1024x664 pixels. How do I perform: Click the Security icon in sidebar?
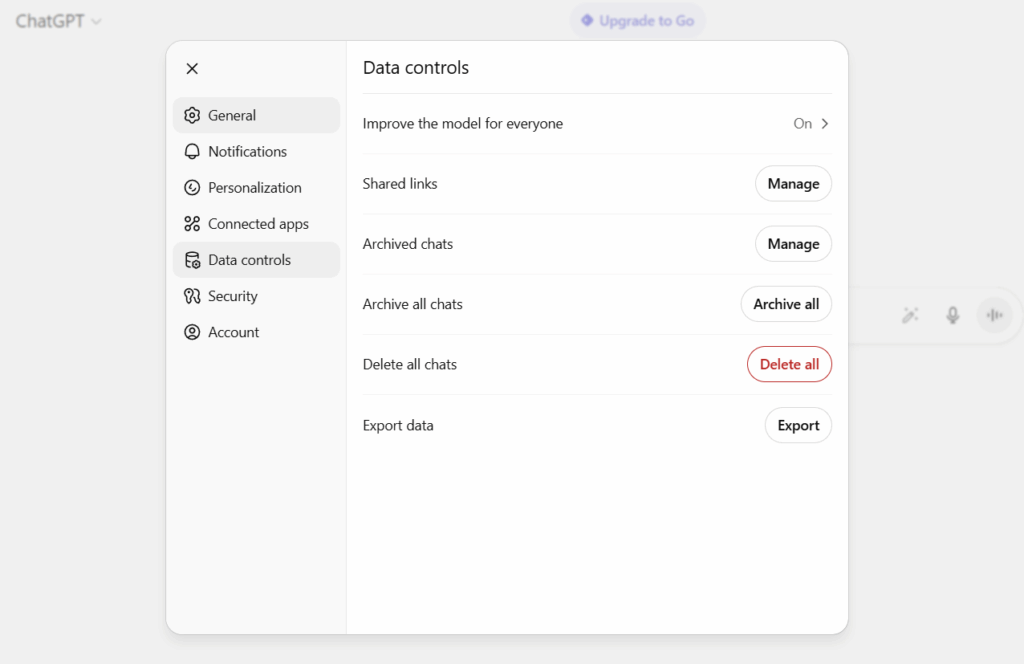click(x=192, y=296)
